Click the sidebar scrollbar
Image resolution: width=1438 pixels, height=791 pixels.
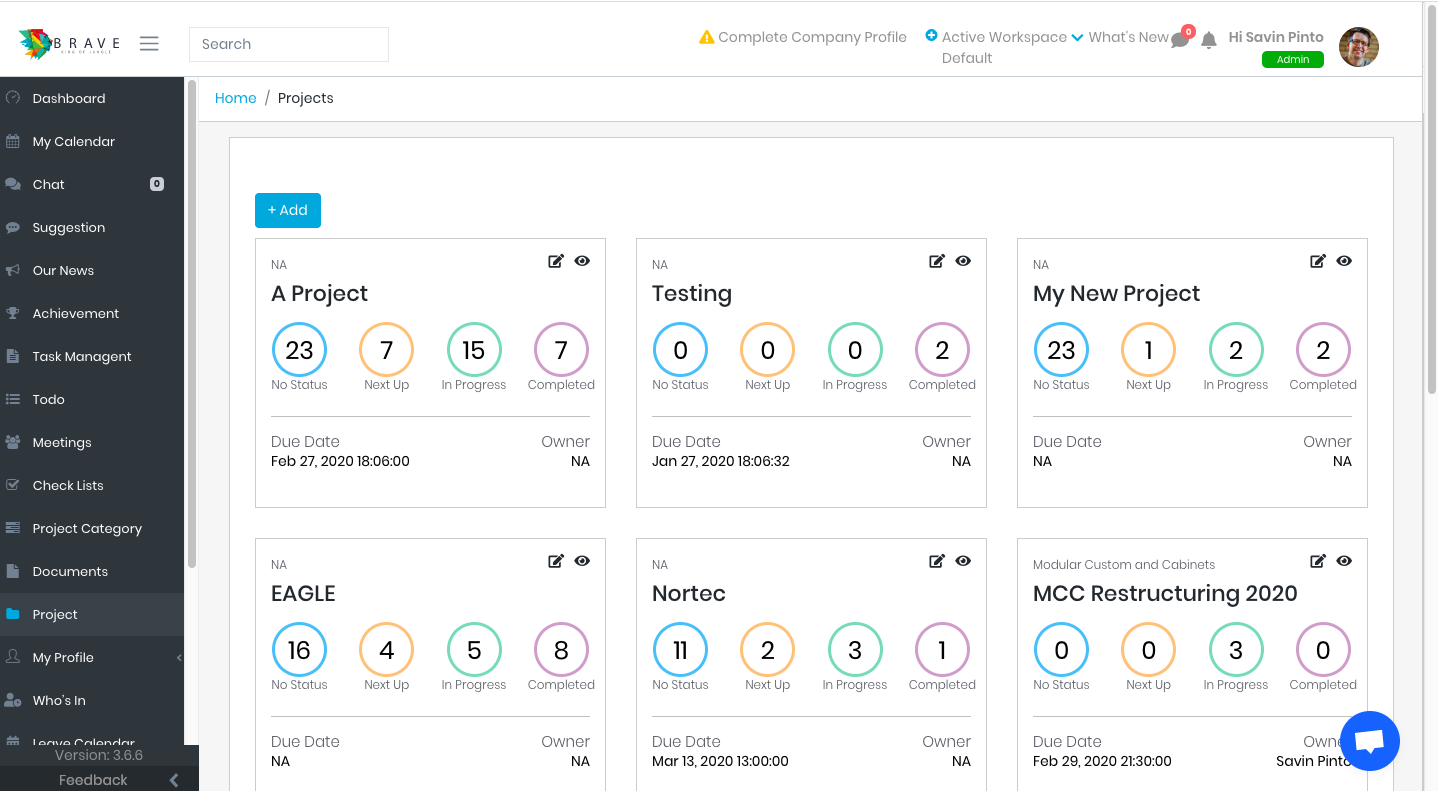pos(191,325)
